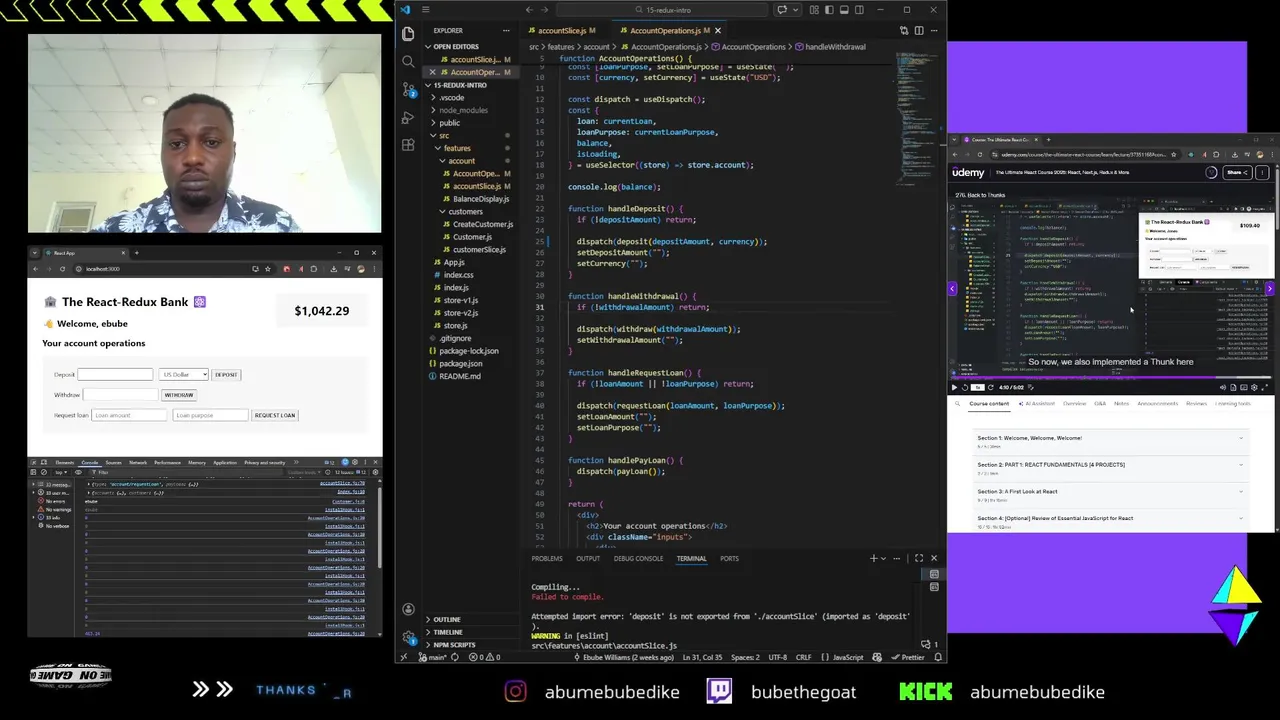Maximize the terminal panel size
The image size is (1280, 720).
[919, 558]
